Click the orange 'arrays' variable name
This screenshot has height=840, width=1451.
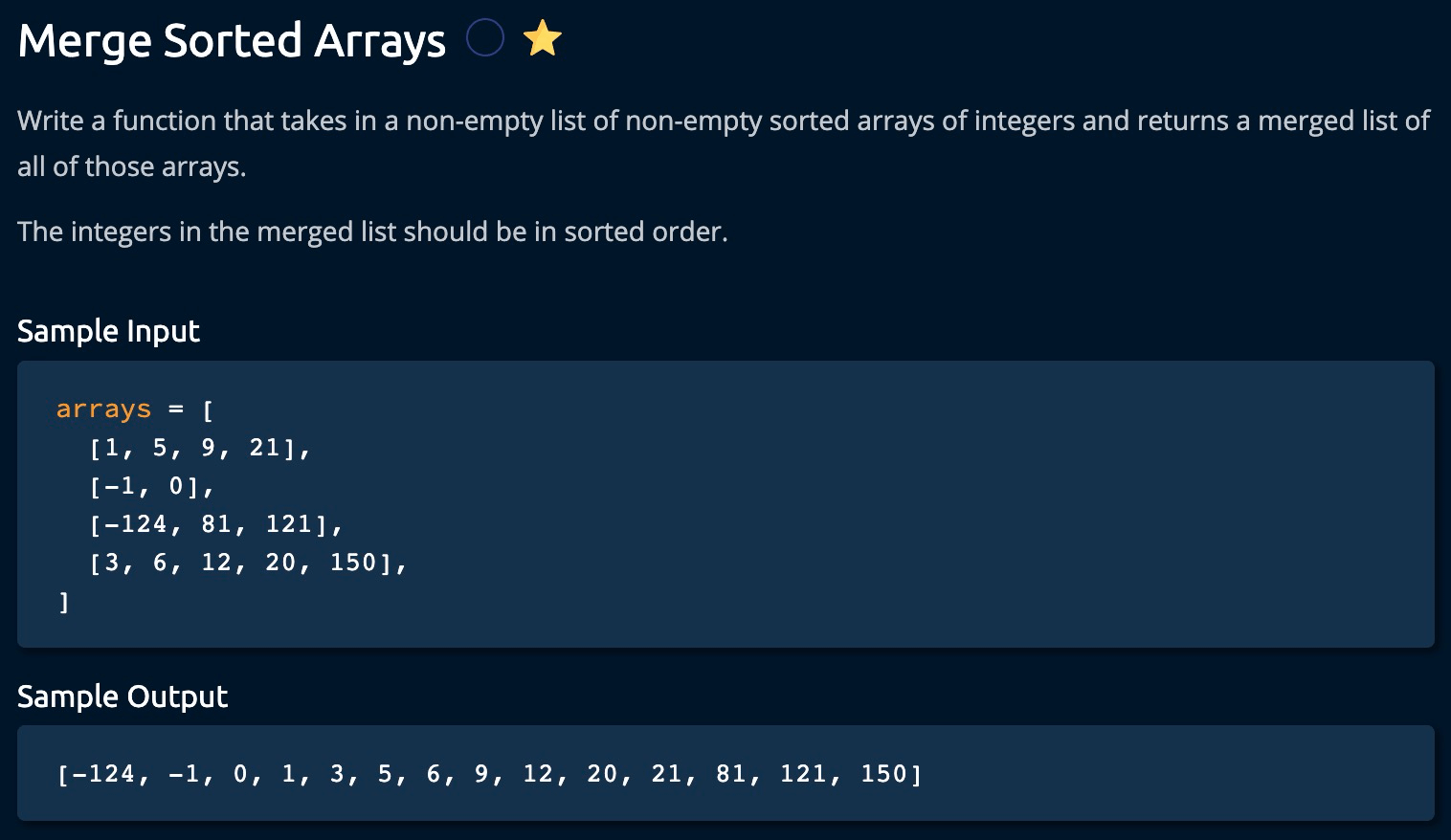103,409
